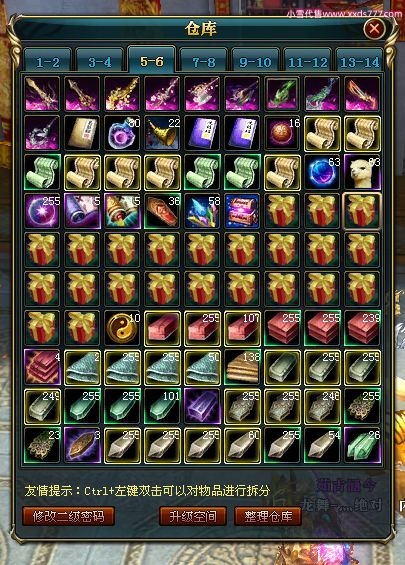This screenshot has height=565, width=405.
Task: Select the red coffin-shaped item with count 36
Action: point(162,211)
